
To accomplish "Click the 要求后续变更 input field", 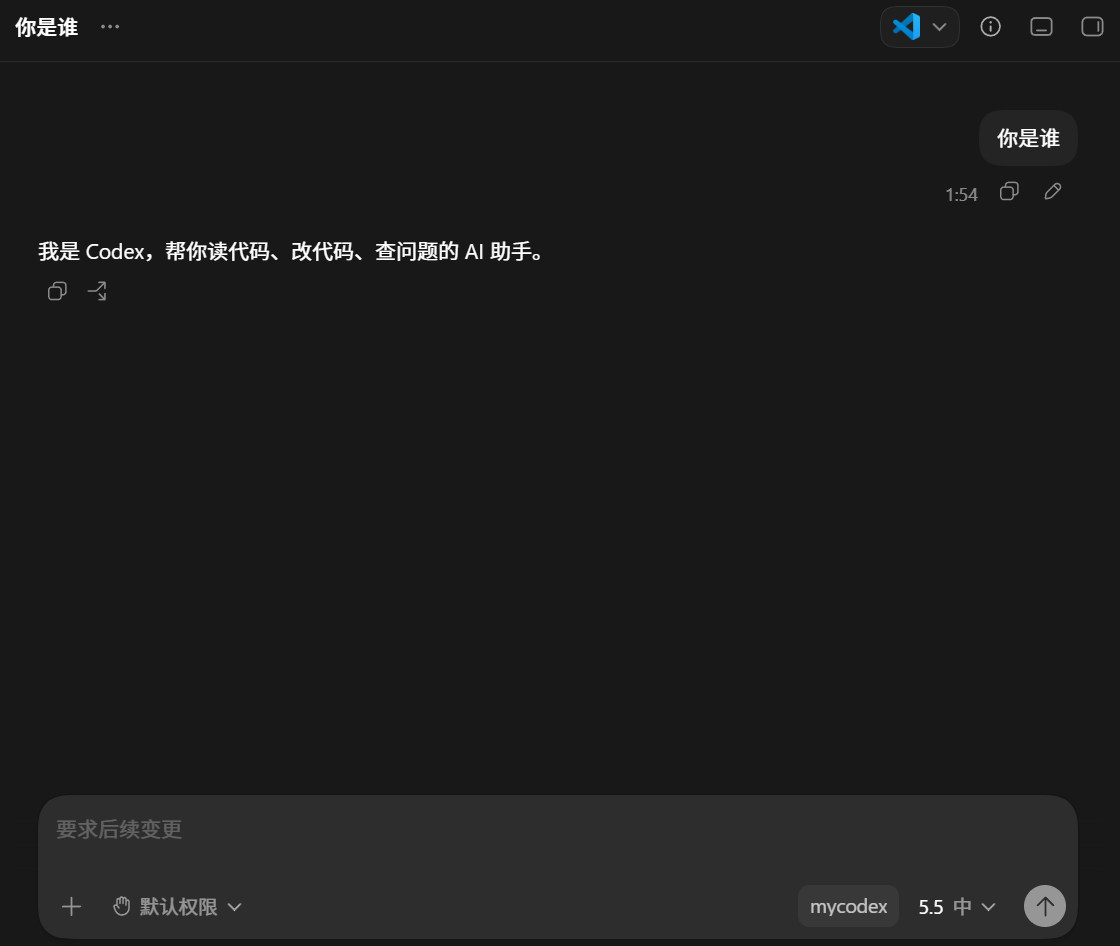I will (x=557, y=830).
